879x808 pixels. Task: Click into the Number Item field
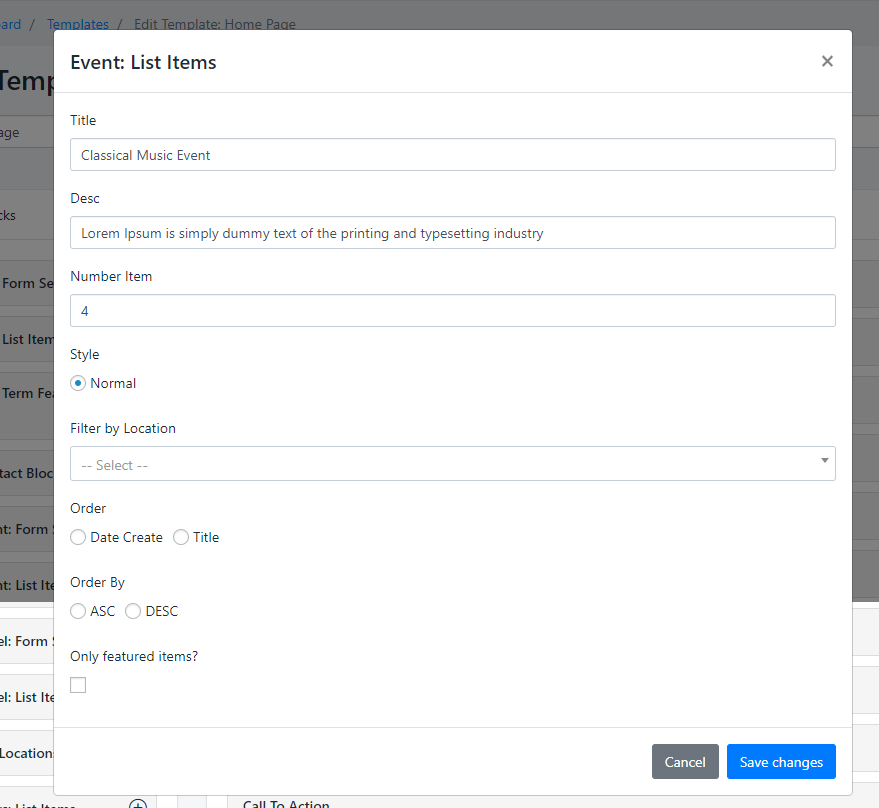tap(452, 311)
